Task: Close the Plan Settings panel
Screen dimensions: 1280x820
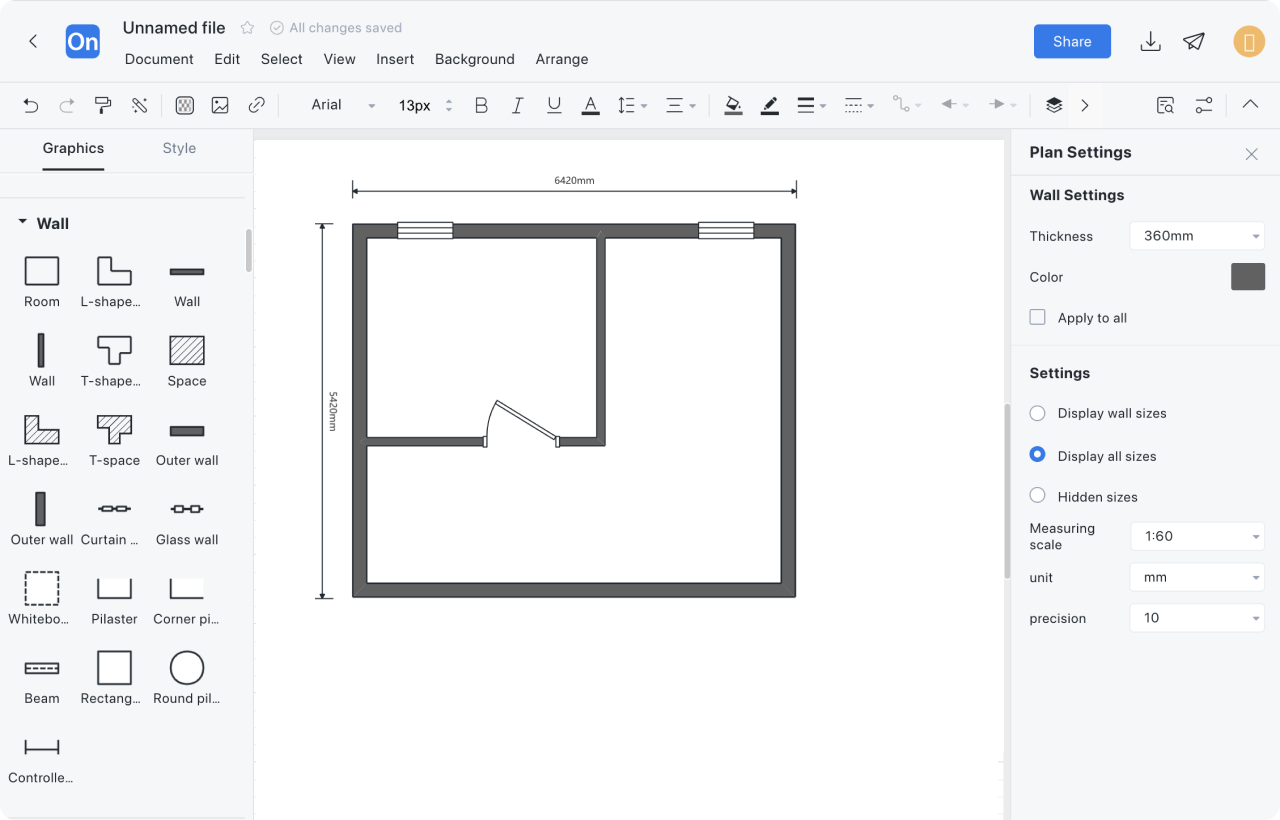Action: [1251, 154]
